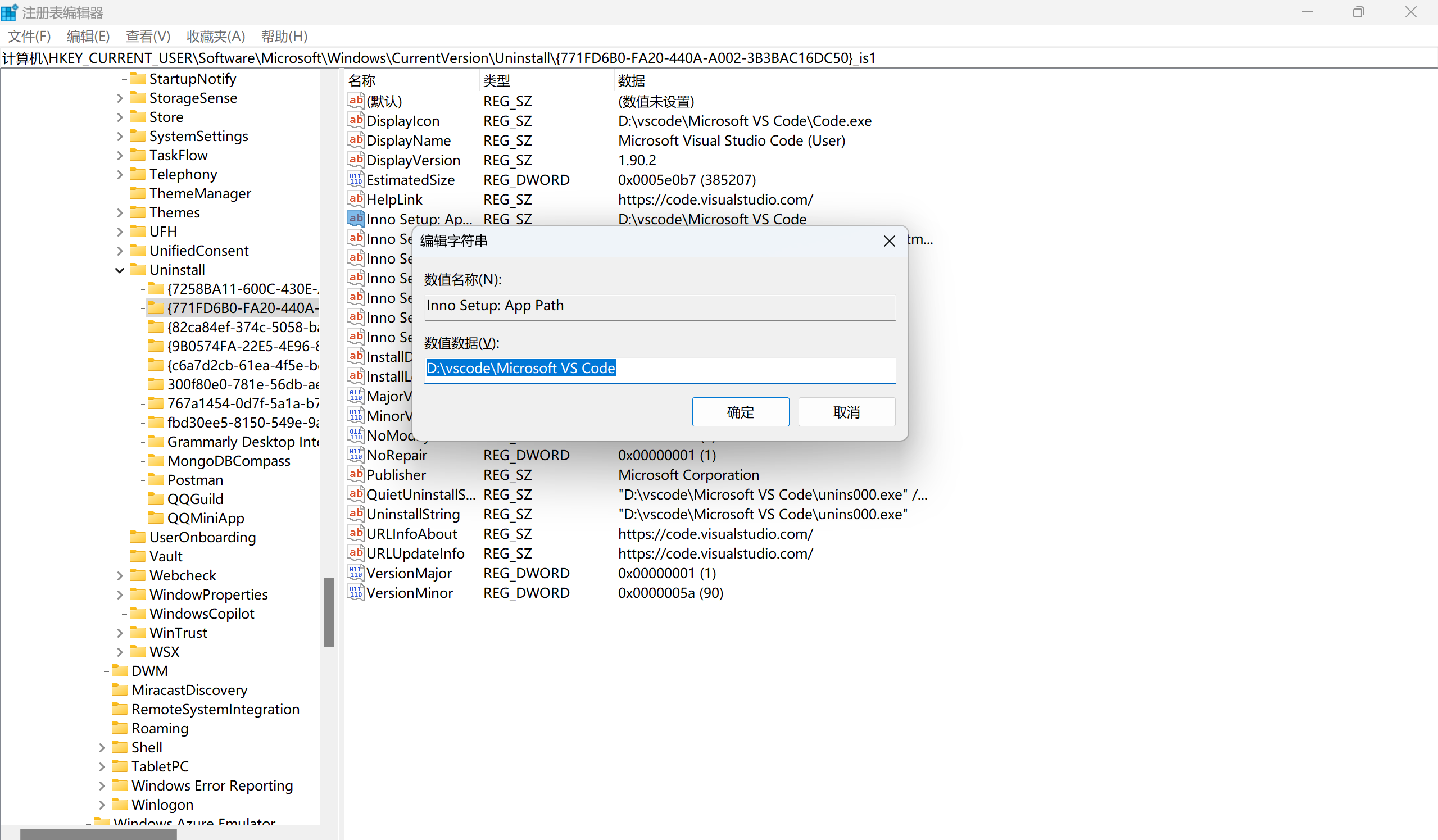1438x840 pixels.
Task: Click the string icon beside UninstallString
Action: point(356,514)
